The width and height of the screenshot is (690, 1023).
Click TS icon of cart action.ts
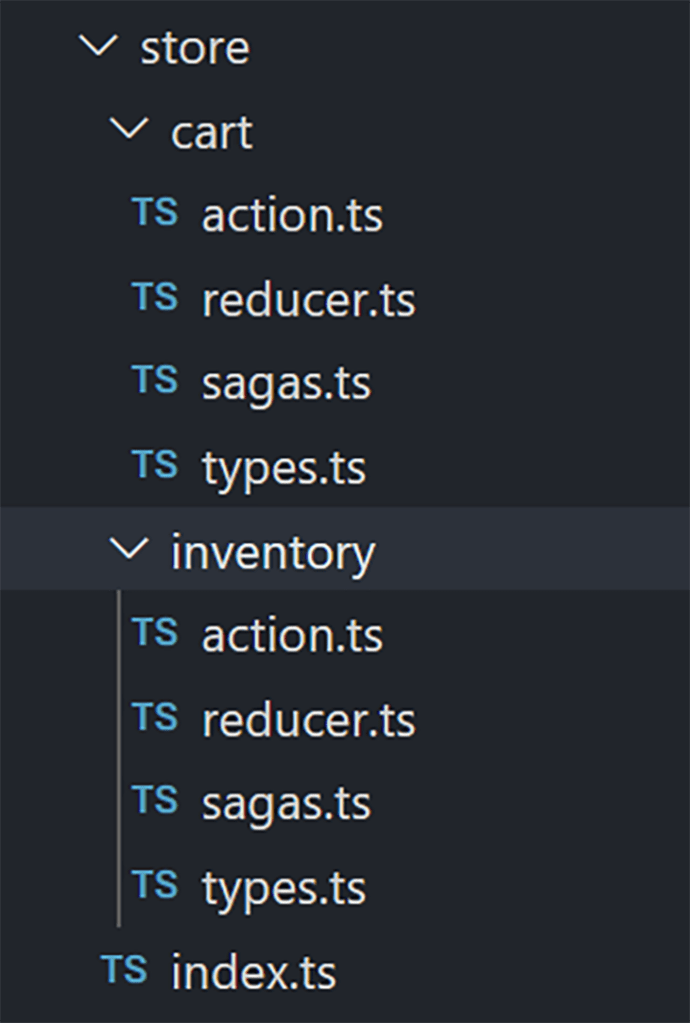[155, 212]
